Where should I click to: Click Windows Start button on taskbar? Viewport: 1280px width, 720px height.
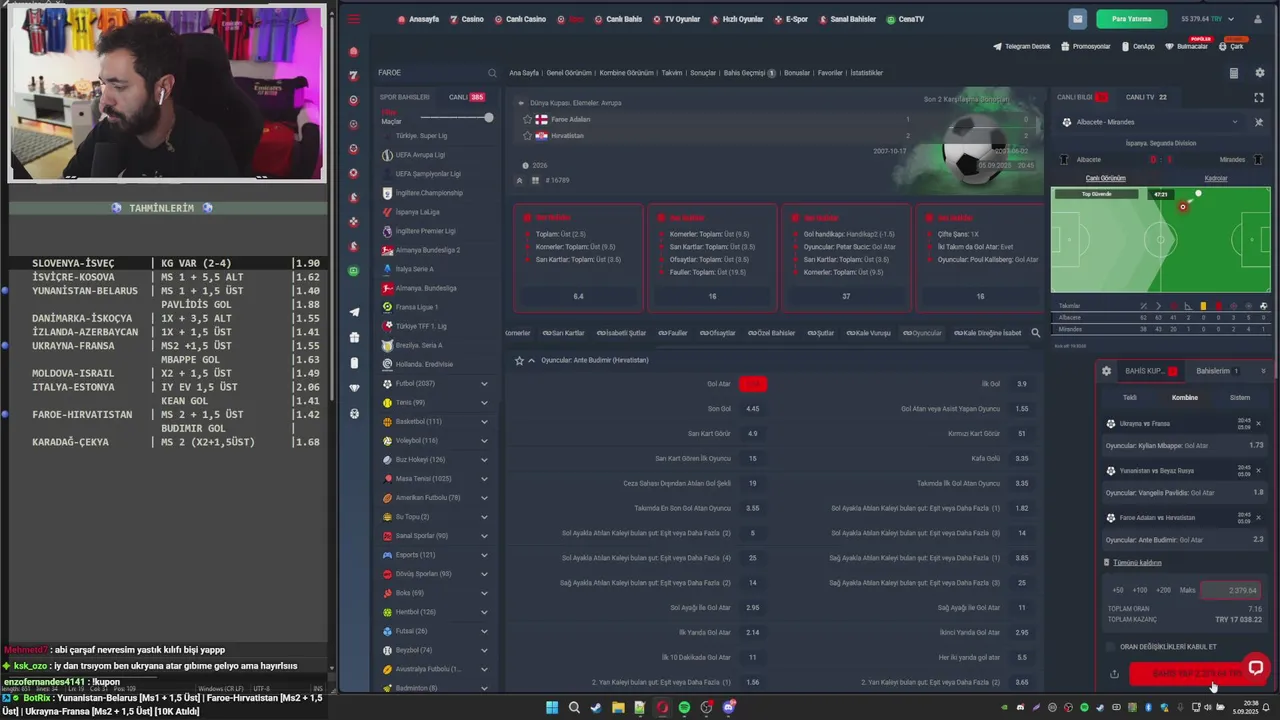(551, 708)
